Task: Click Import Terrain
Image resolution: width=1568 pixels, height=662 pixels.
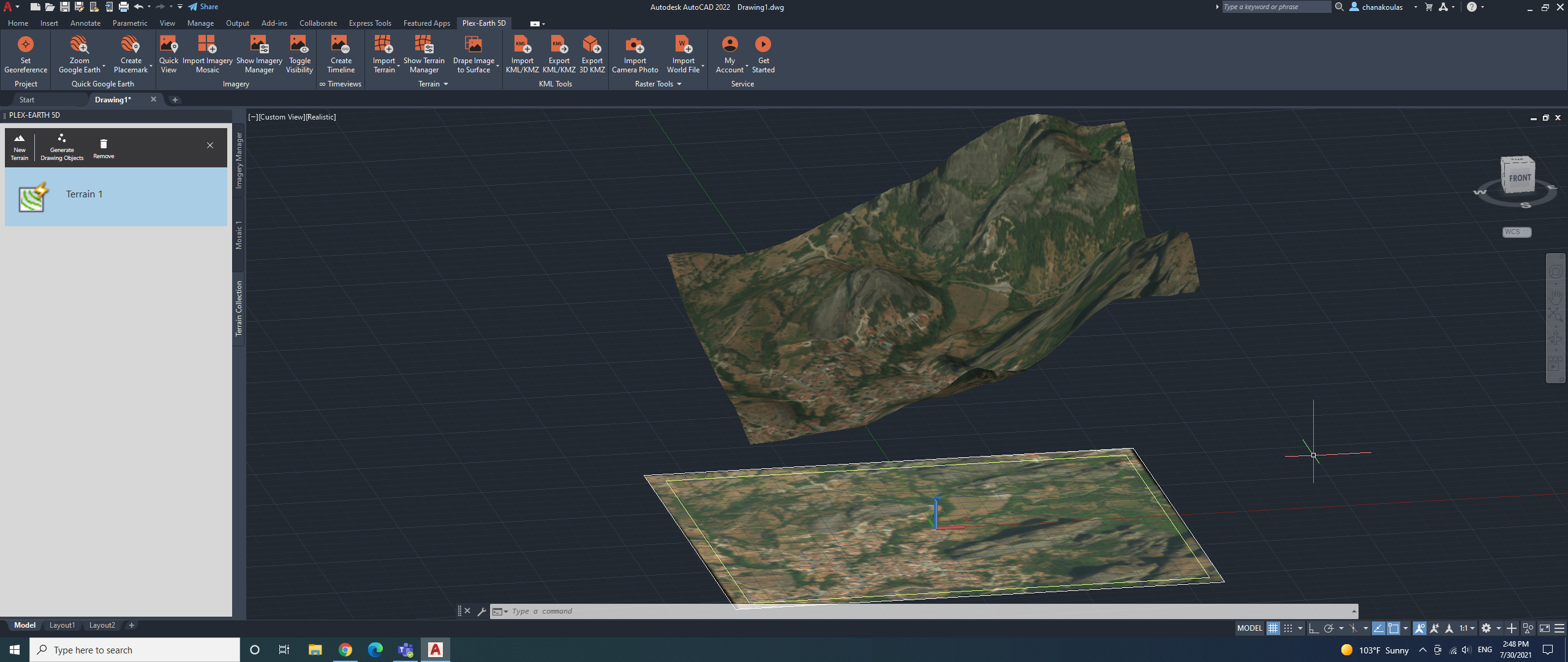Action: [x=384, y=55]
